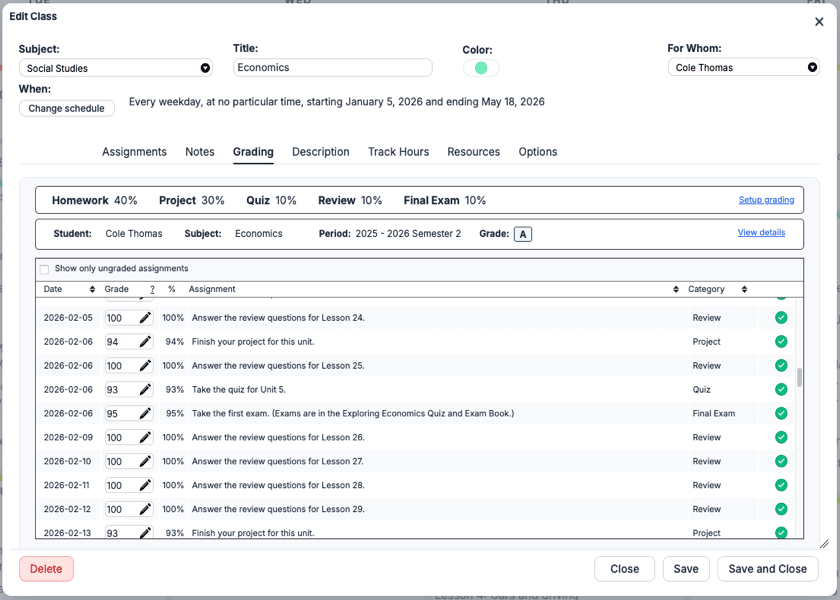Toggle completion checkmark for Lesson 27 review
Viewport: 840px width, 600px height.
tap(781, 461)
